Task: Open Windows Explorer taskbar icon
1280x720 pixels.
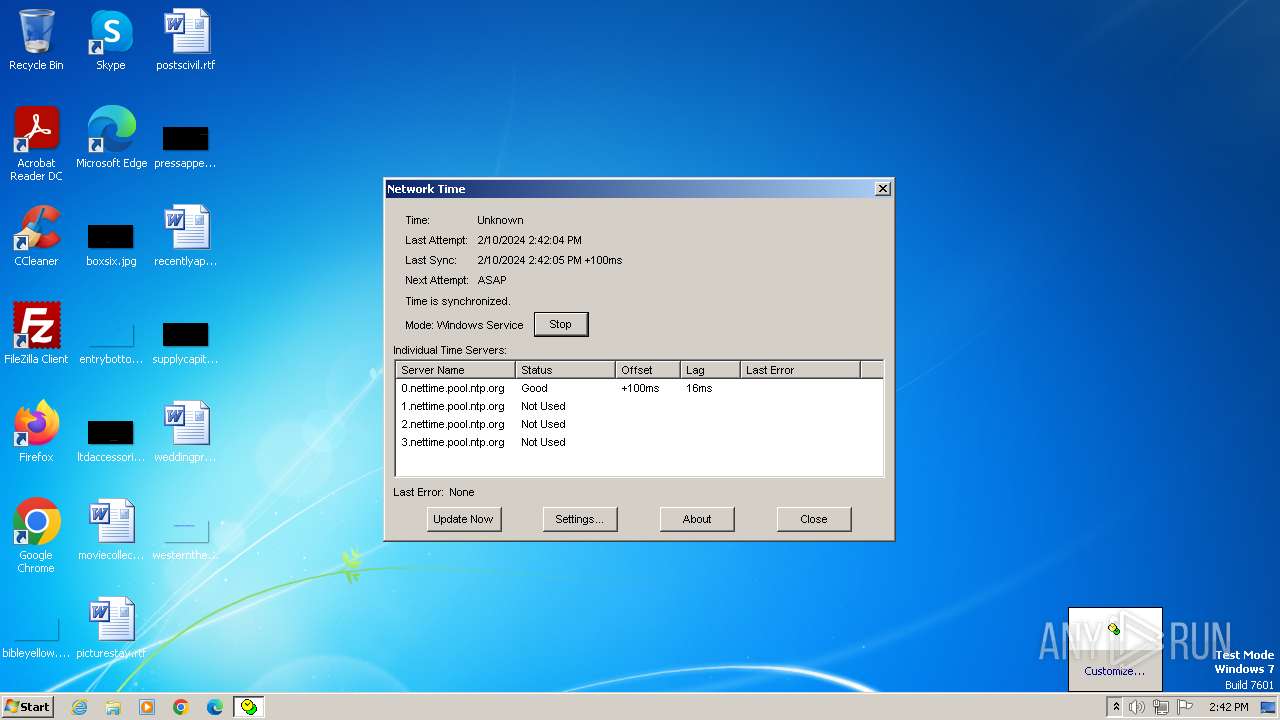Action: pyautogui.click(x=113, y=707)
